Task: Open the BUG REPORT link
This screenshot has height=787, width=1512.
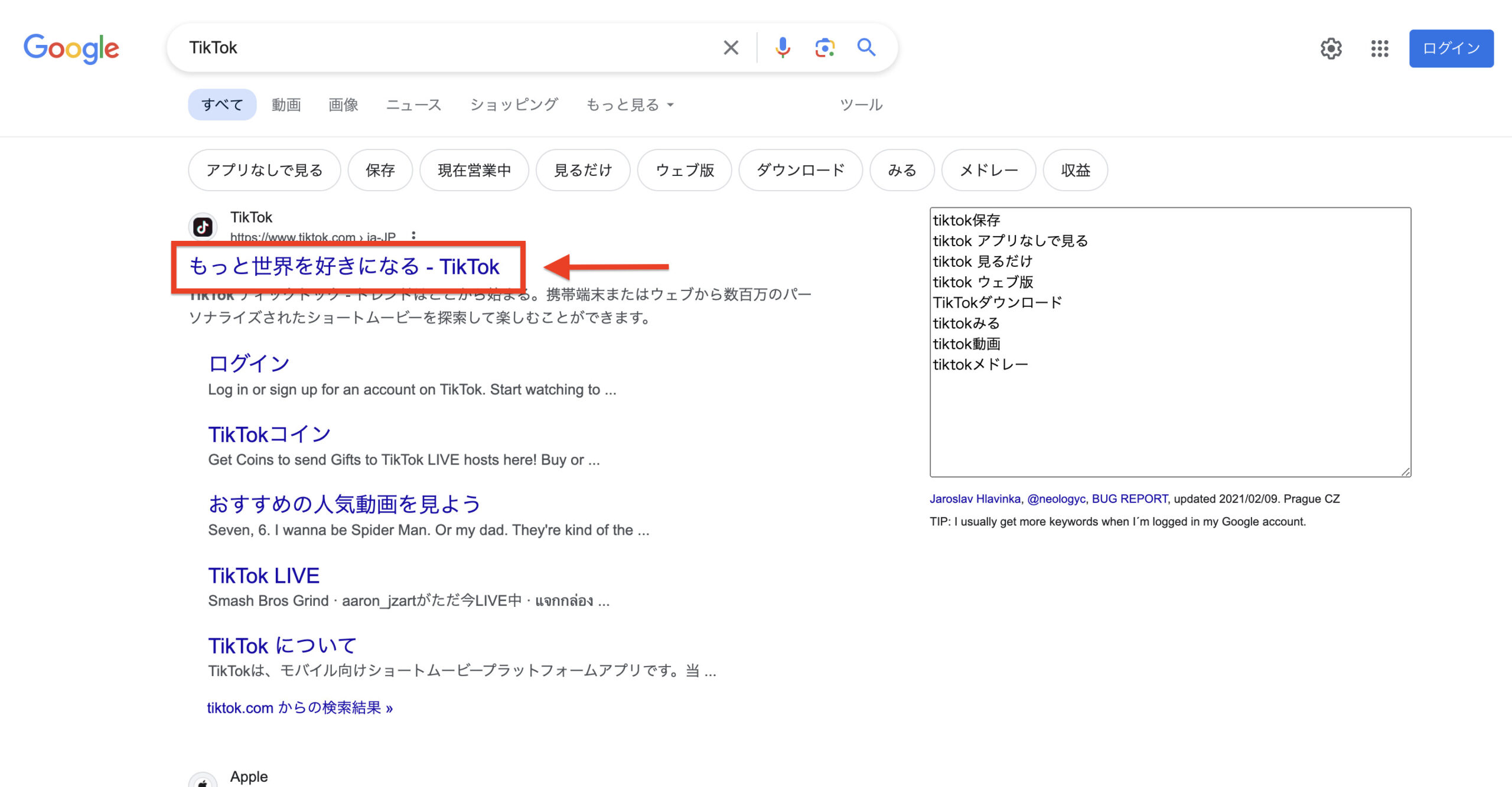Action: click(x=1129, y=499)
